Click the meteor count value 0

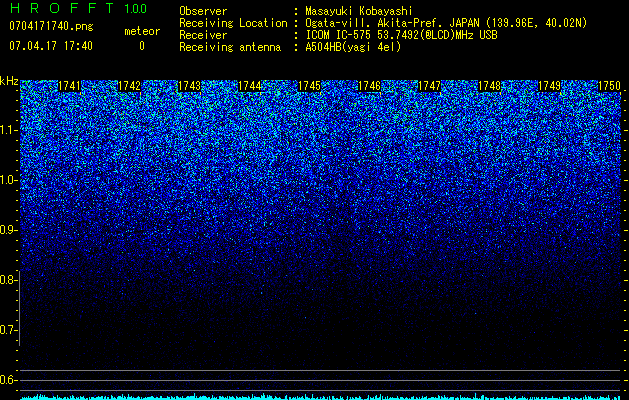(142, 46)
